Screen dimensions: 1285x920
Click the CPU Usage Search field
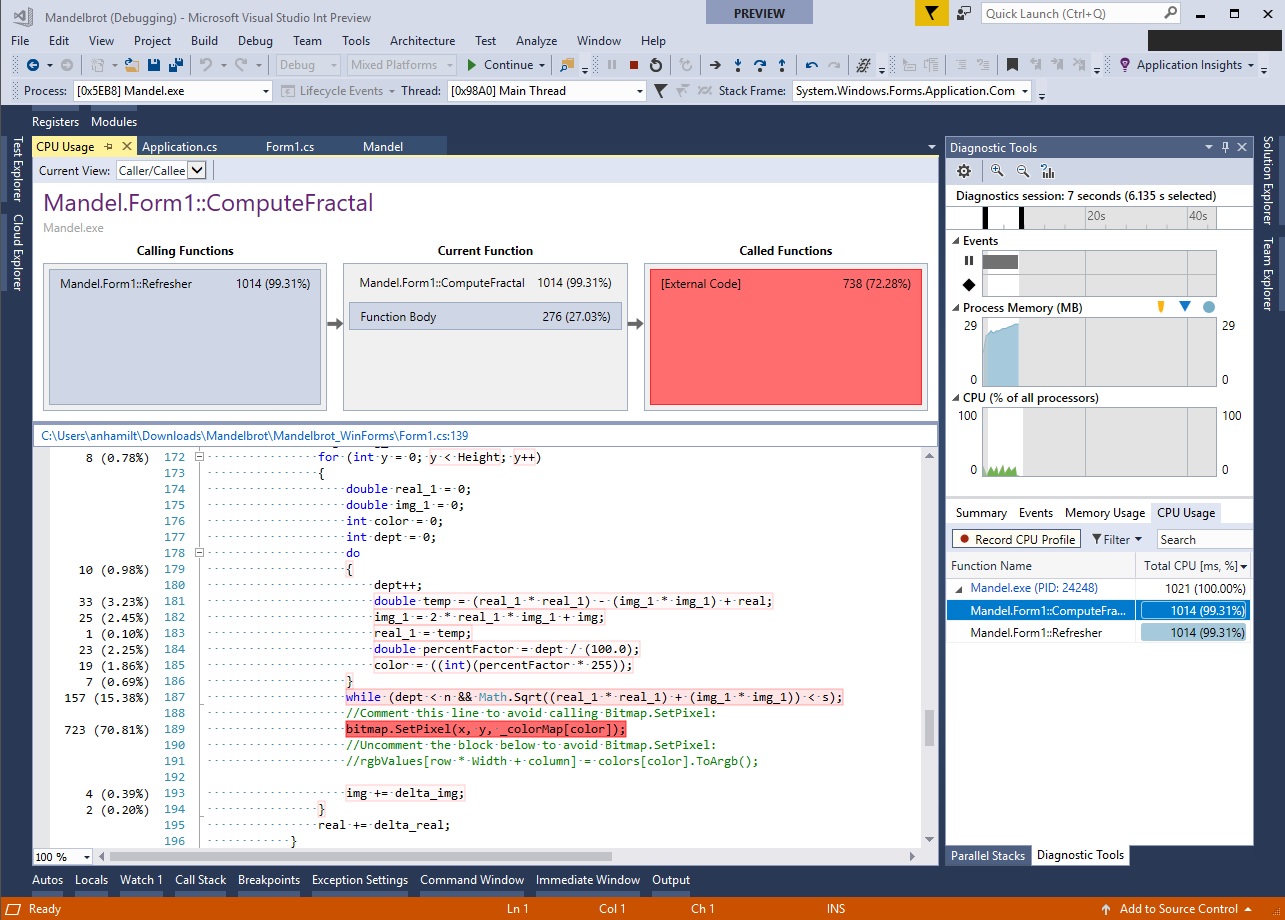[1203, 539]
